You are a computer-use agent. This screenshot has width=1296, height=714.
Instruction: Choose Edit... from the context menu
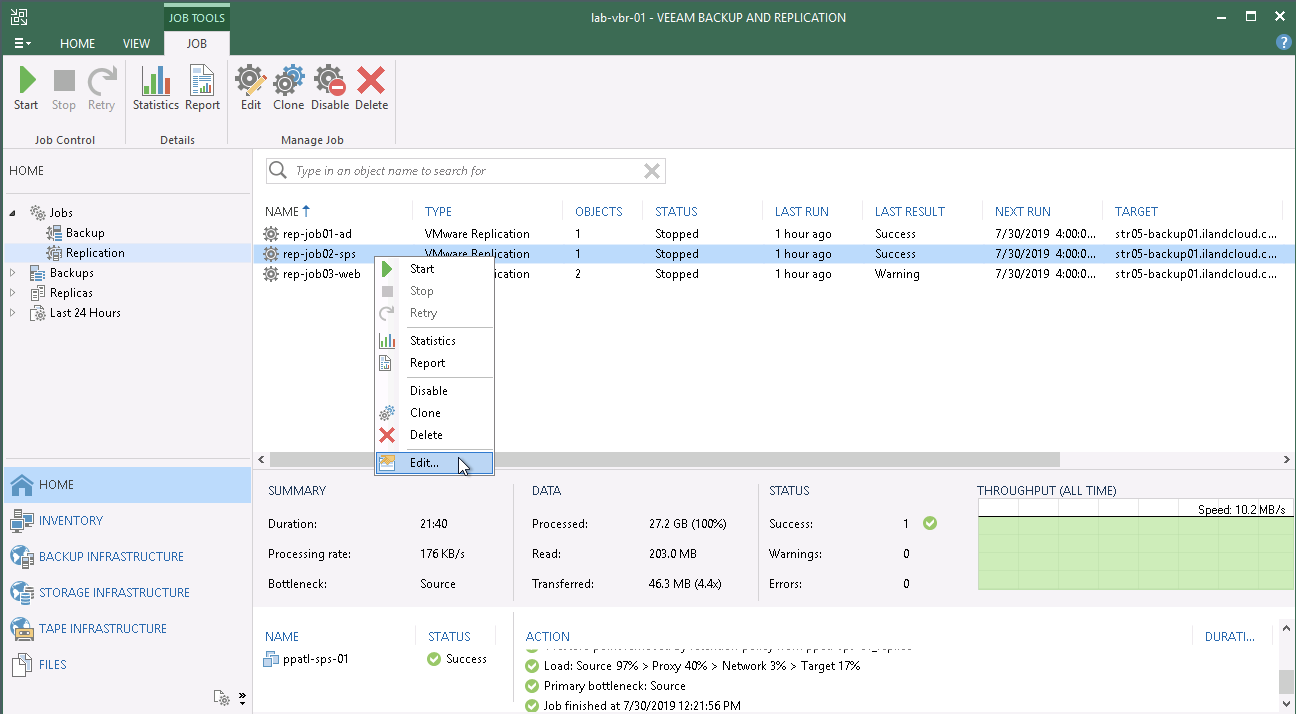tap(424, 463)
